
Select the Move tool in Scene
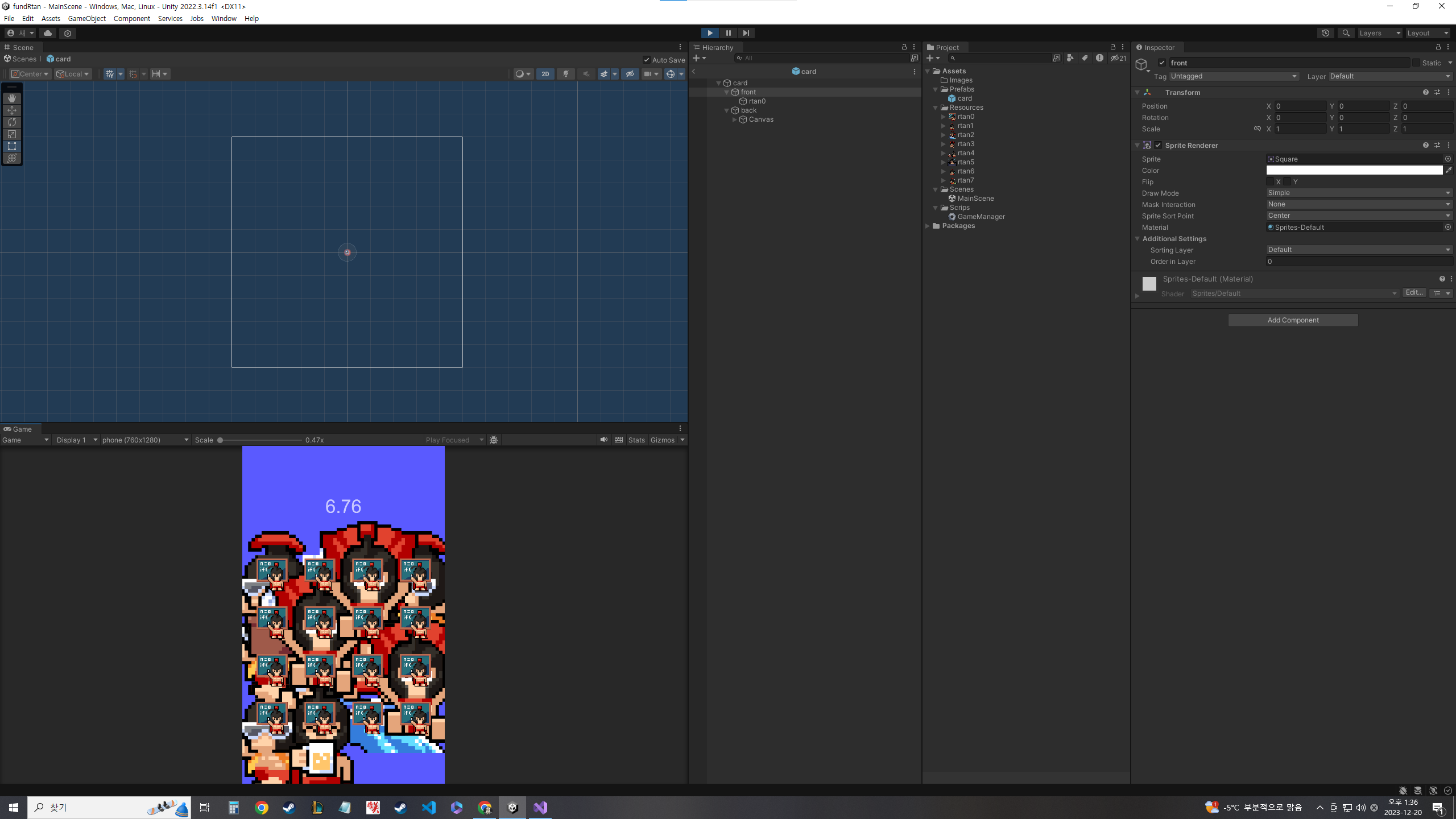click(x=12, y=110)
